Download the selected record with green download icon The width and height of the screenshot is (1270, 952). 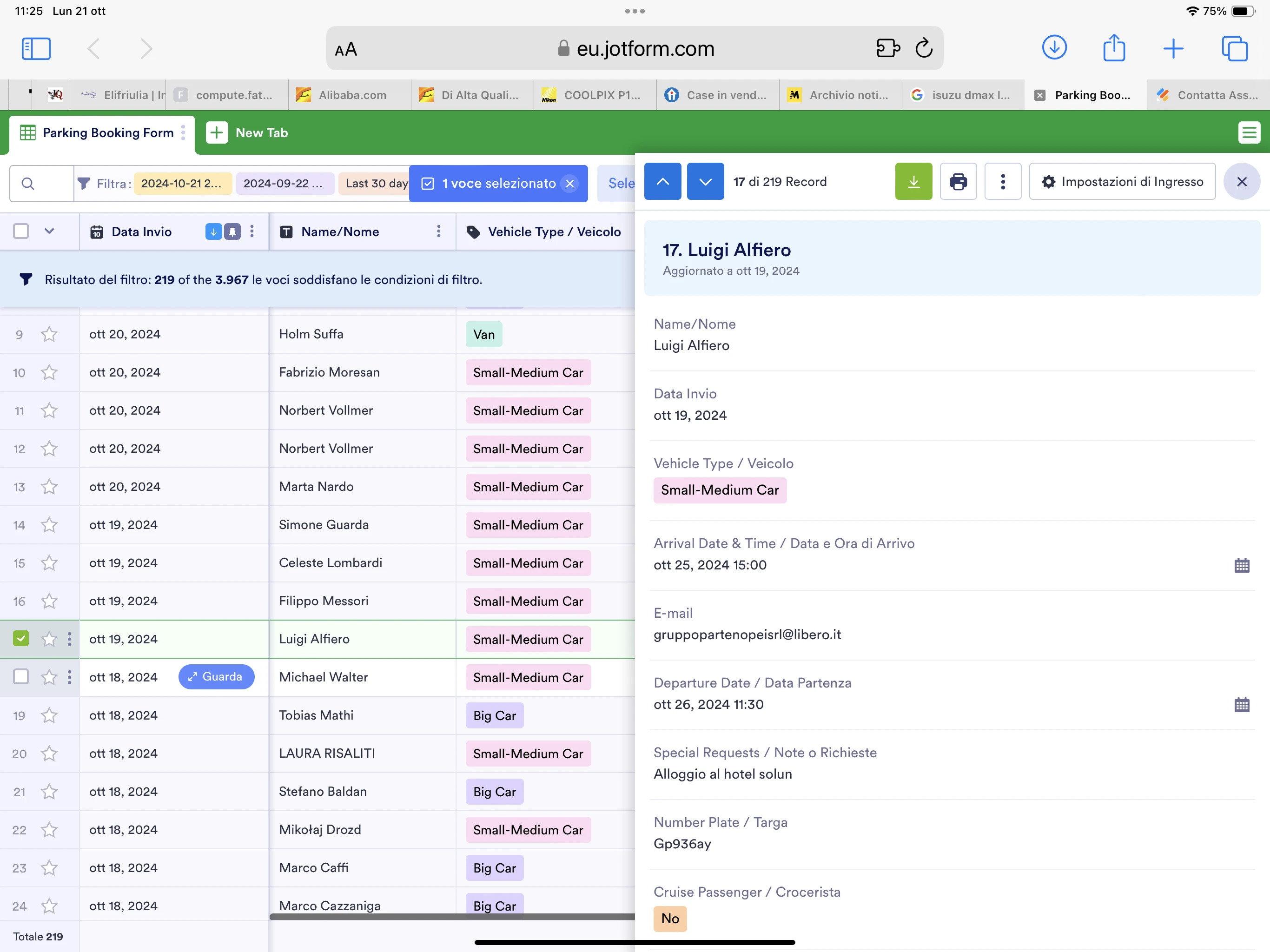click(913, 181)
